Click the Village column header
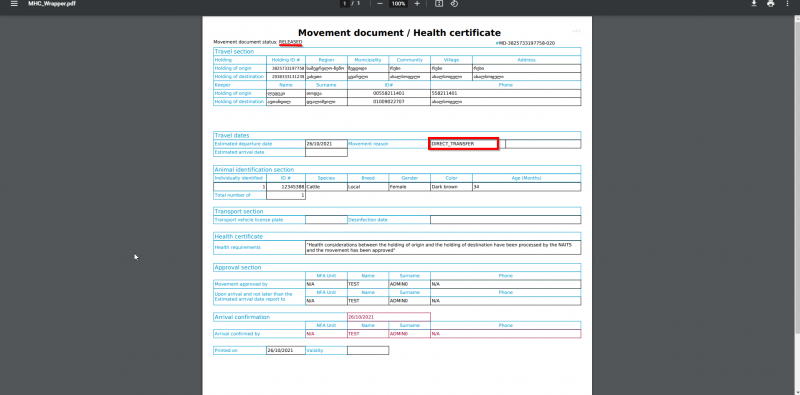 click(451, 60)
